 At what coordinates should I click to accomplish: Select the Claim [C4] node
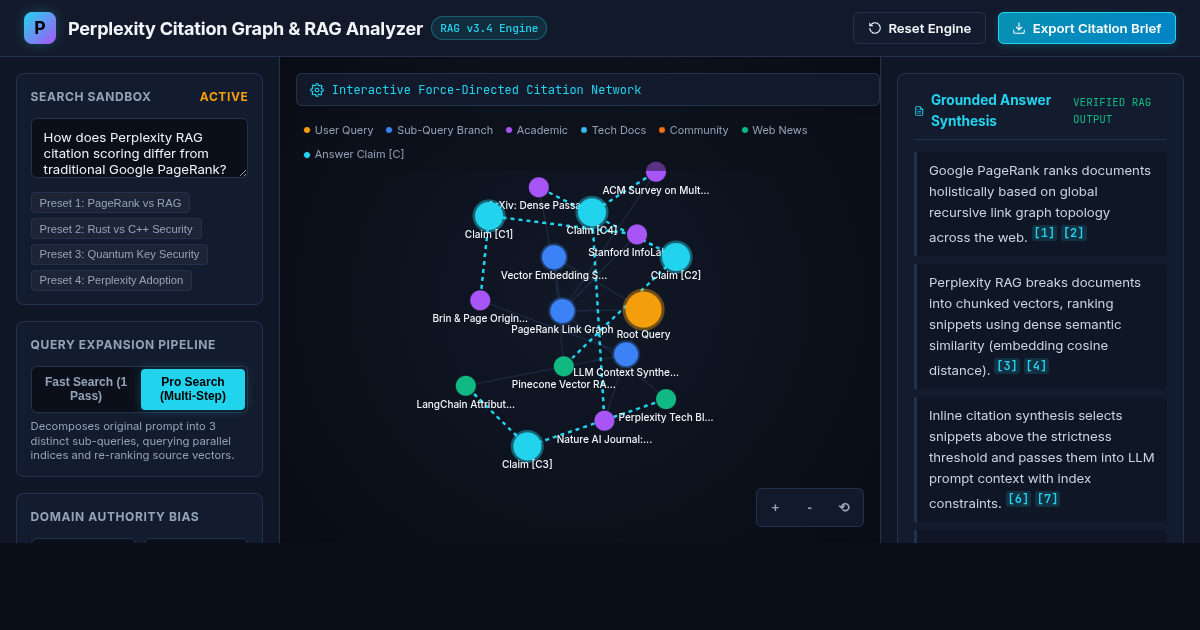pos(592,212)
